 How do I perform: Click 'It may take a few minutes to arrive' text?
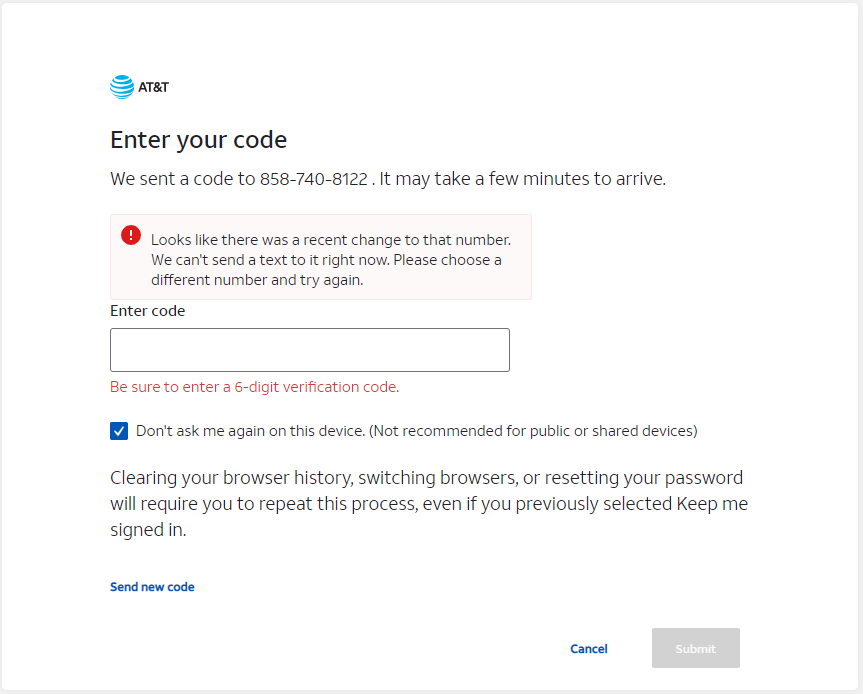pyautogui.click(x=523, y=180)
